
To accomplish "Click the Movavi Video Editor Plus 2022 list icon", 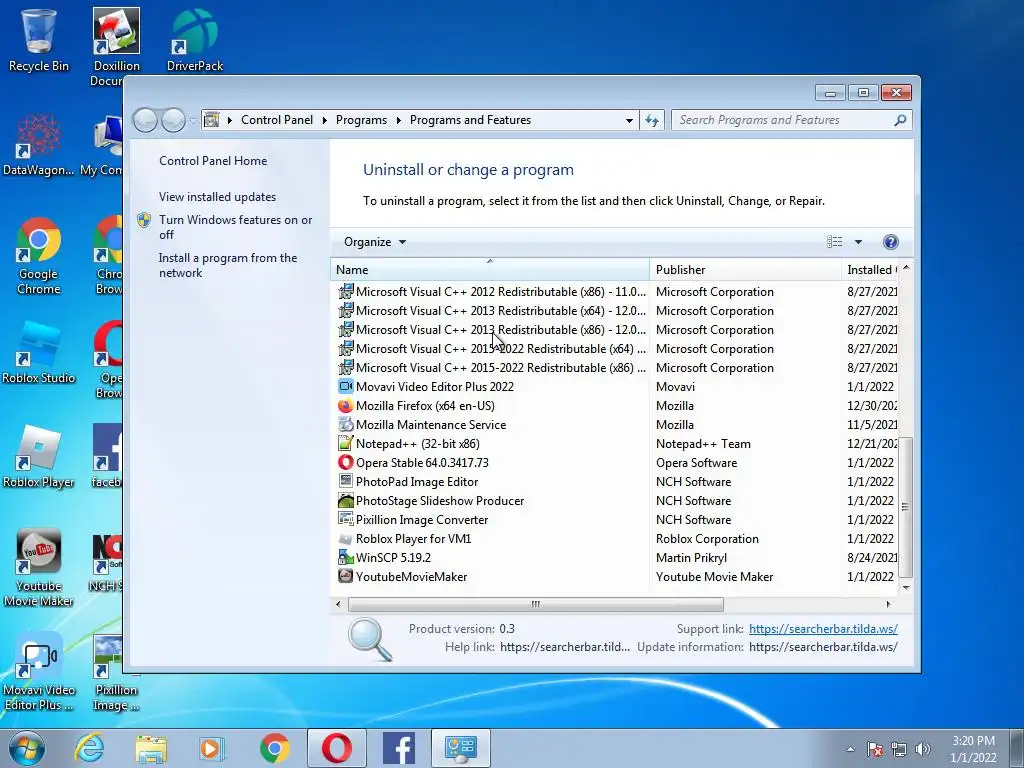I will point(345,387).
